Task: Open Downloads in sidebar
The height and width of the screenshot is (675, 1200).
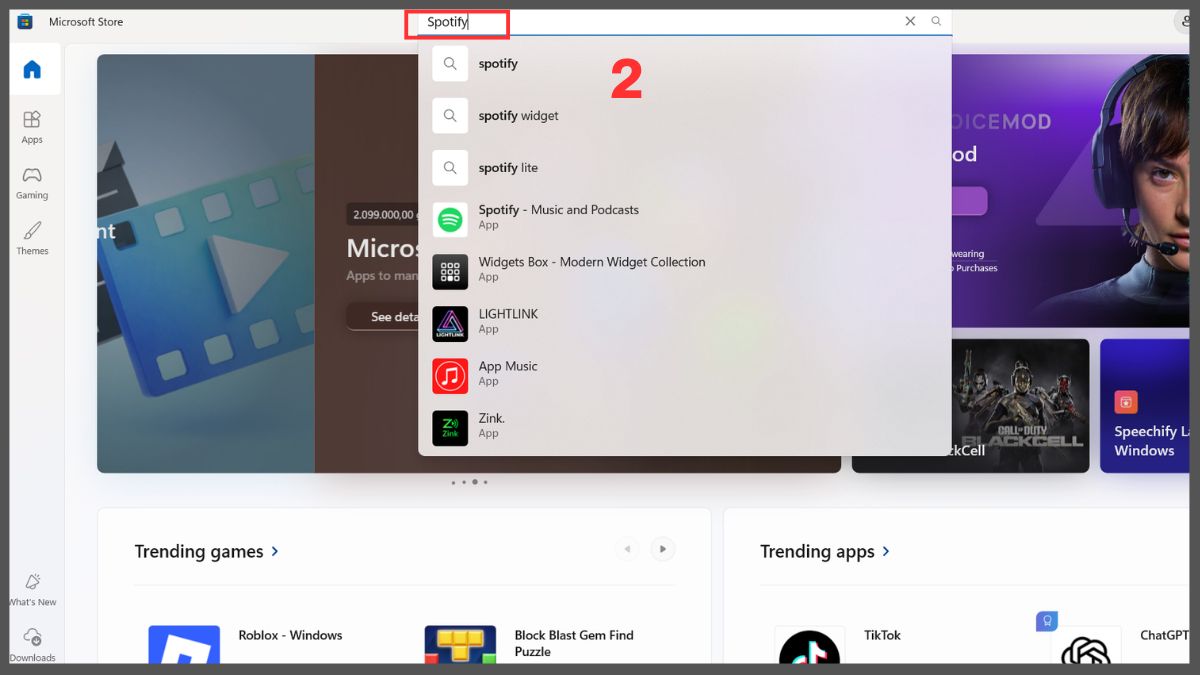Action: (x=32, y=645)
